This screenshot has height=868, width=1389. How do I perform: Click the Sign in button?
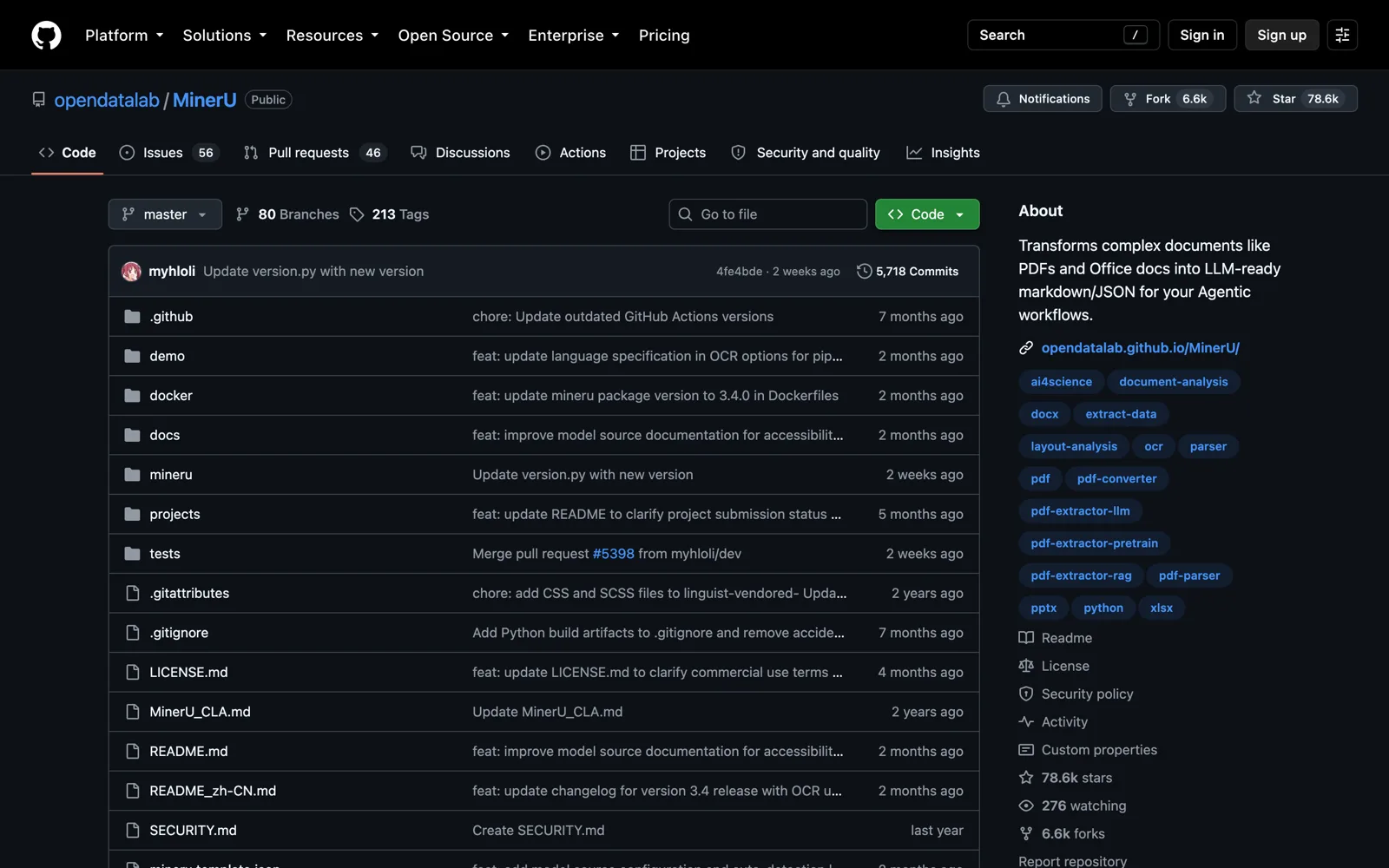tap(1202, 35)
